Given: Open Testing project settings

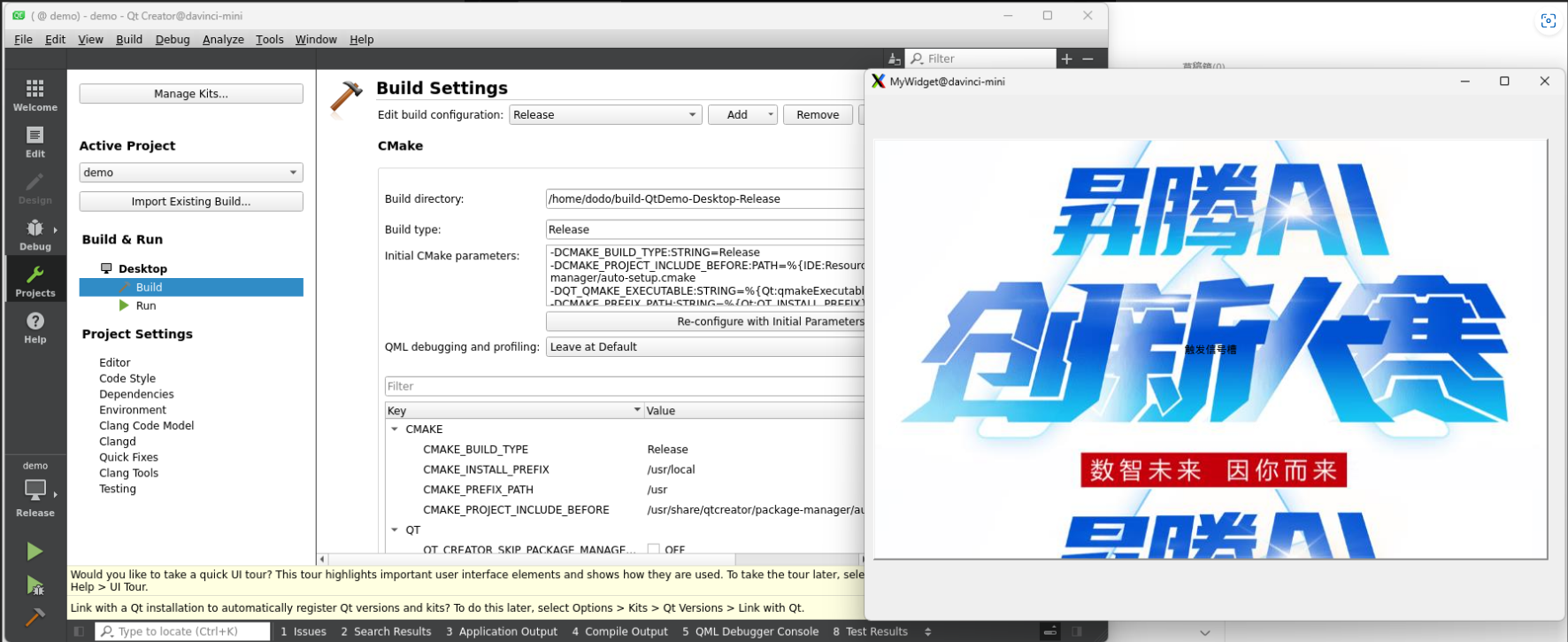Looking at the screenshot, I should tap(118, 490).
